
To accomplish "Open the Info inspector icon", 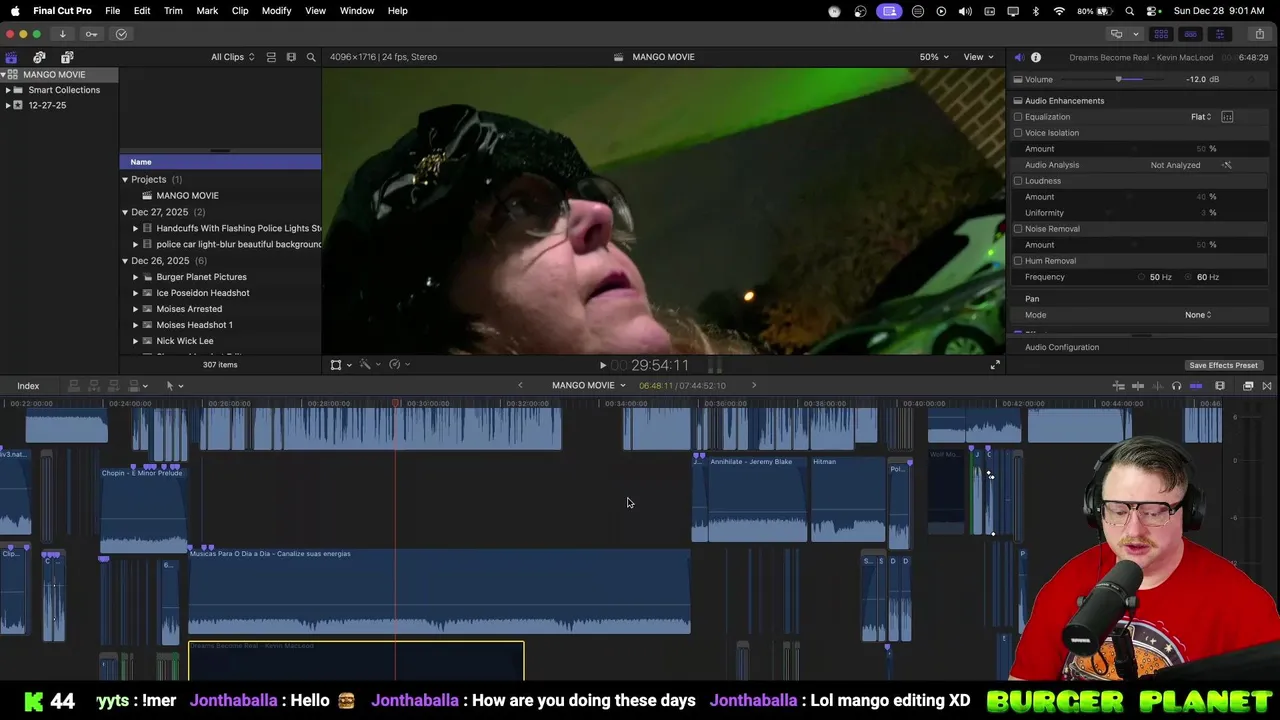I will 1036,57.
